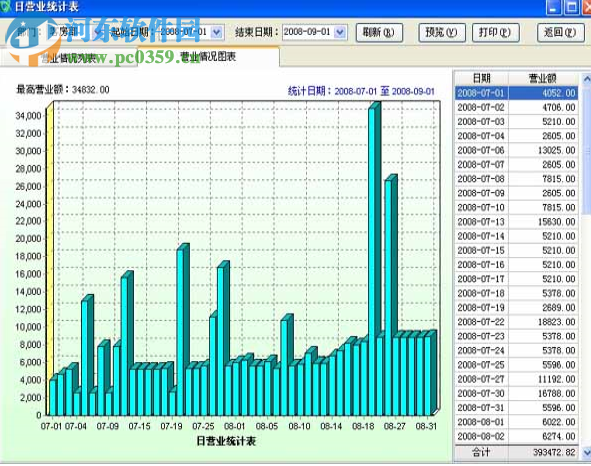Select the 2008-07-02 row
Image resolution: width=591 pixels, height=466 pixels.
click(516, 107)
